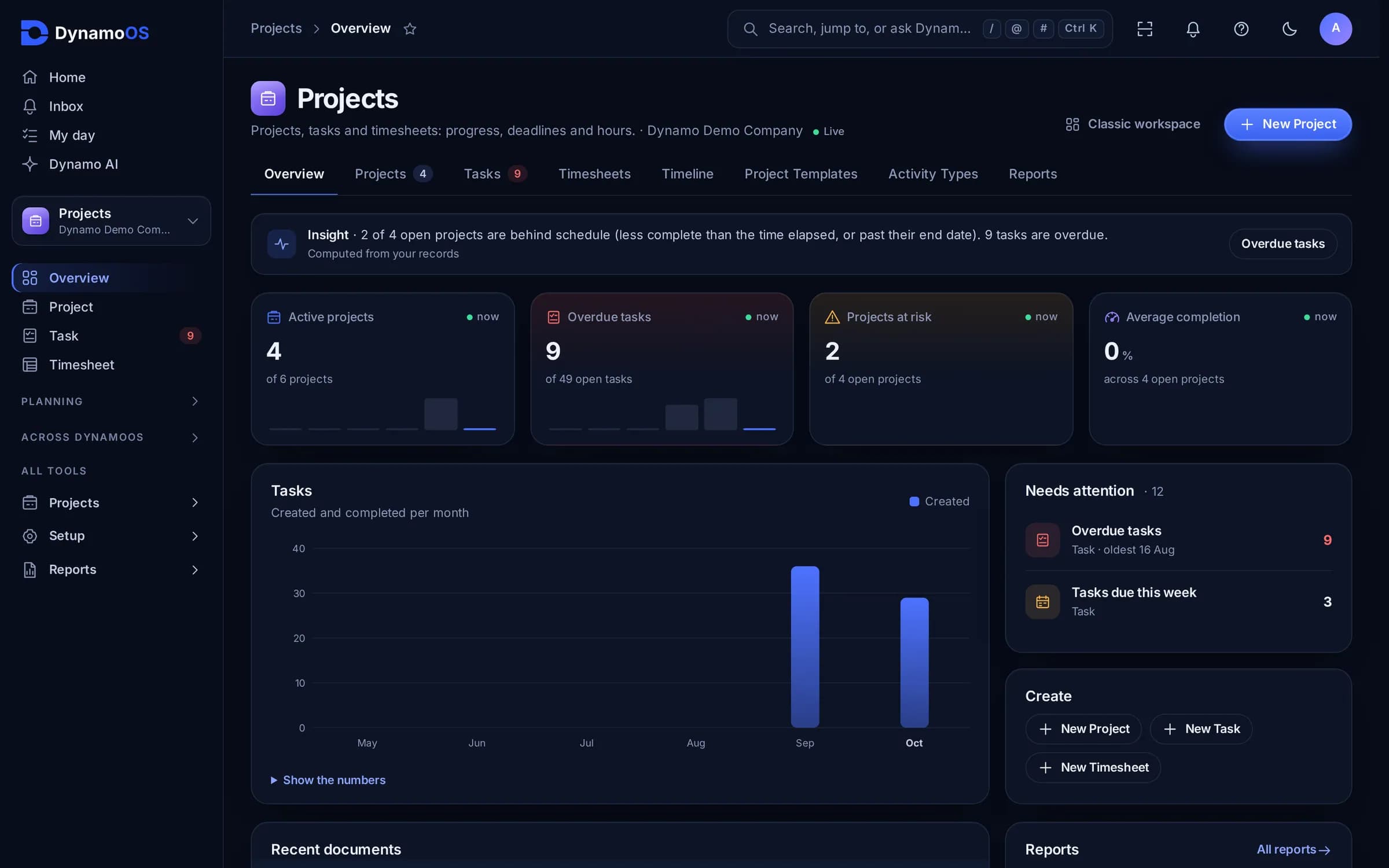
Task: Open Inbox in sidebar
Action: click(111, 106)
